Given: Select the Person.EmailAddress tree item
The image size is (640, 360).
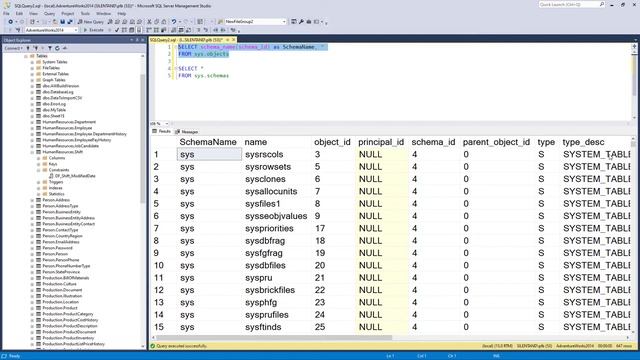Looking at the screenshot, I should click(x=61, y=242).
